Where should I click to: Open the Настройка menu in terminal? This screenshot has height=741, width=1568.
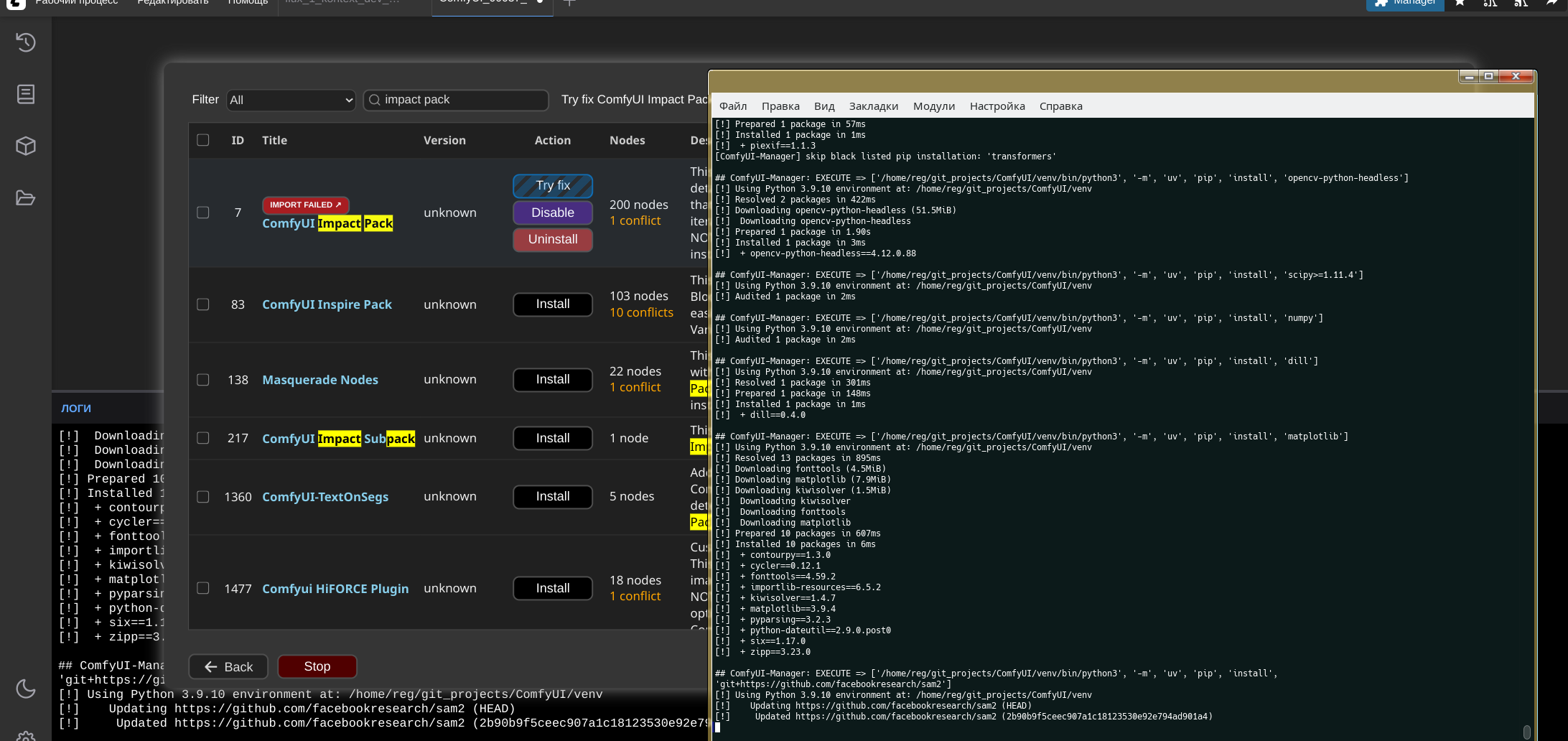[x=997, y=106]
